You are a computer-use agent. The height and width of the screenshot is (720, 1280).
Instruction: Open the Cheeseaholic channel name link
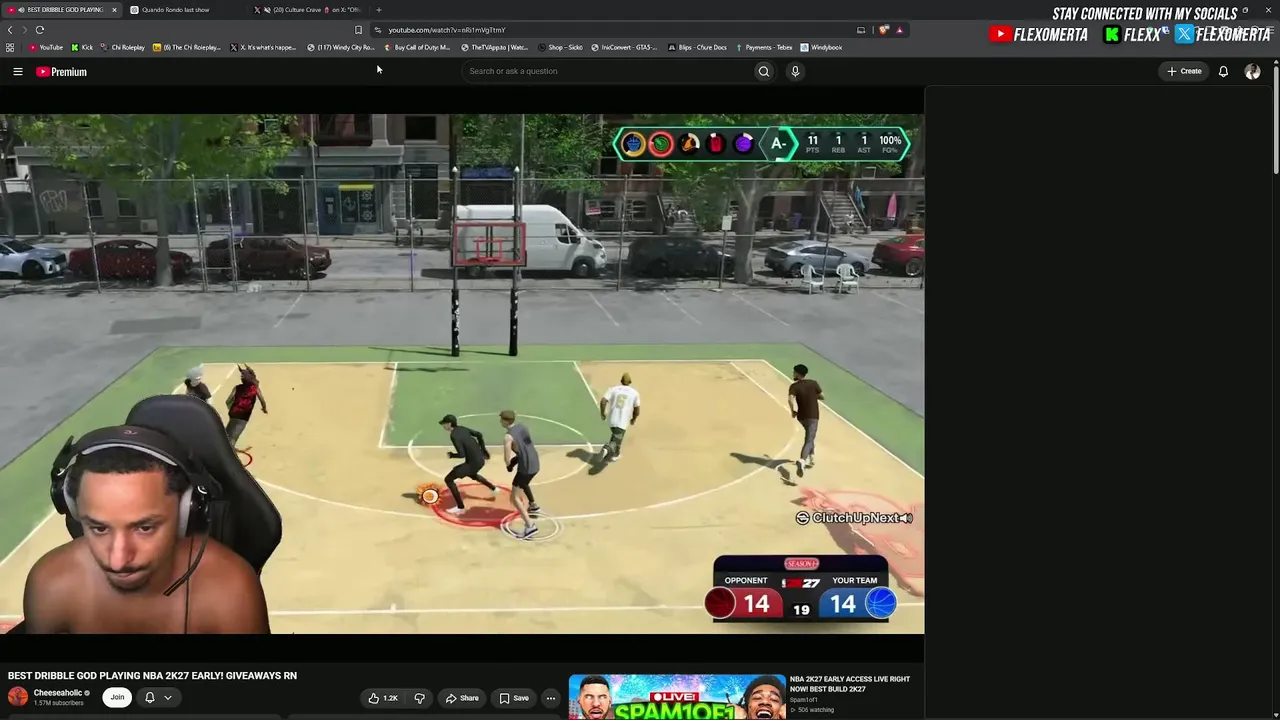pyautogui.click(x=58, y=693)
